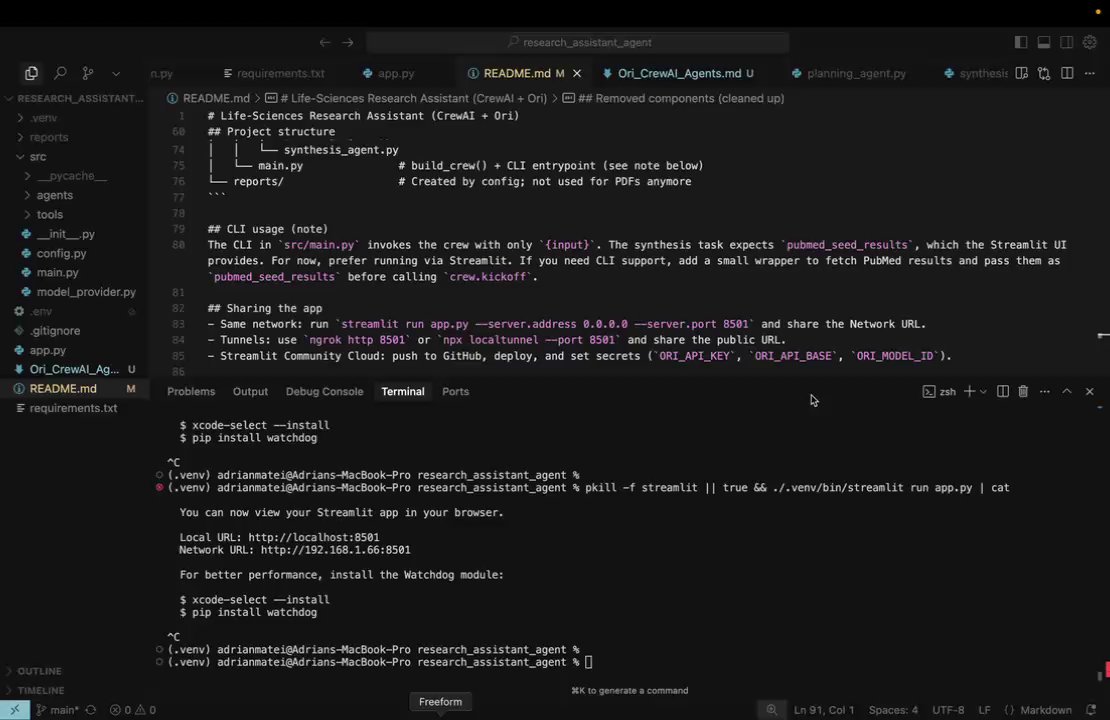Click the main* git branch indicator
This screenshot has height=720, width=1110.
58,710
